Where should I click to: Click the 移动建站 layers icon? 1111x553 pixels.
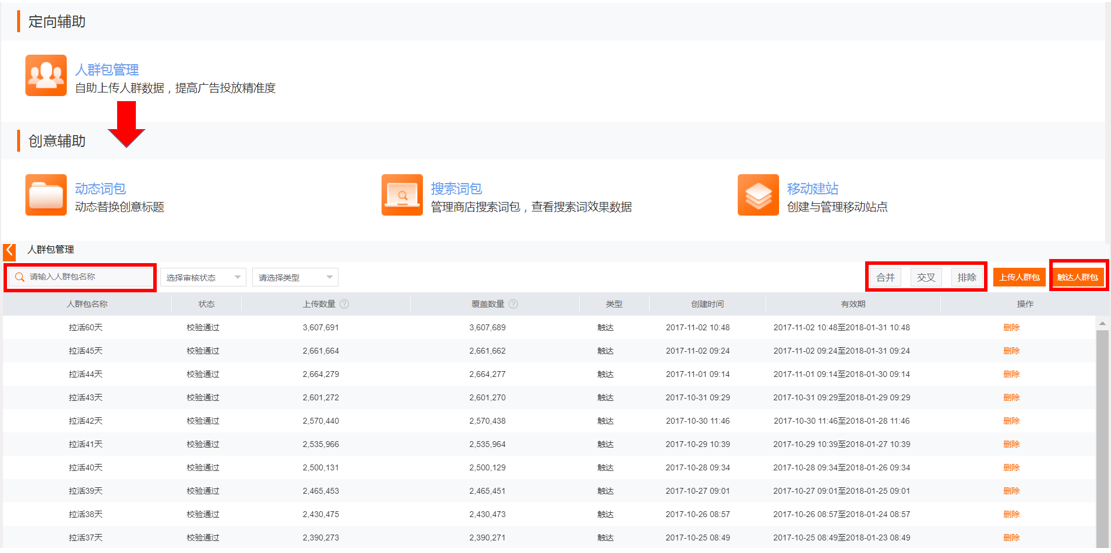758,195
